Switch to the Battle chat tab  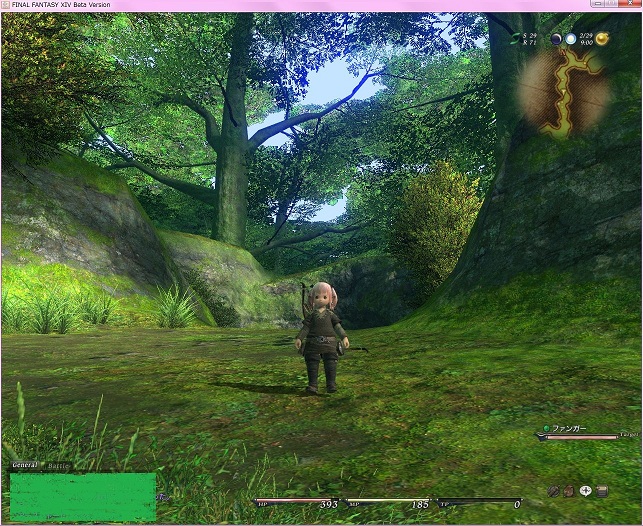58,466
